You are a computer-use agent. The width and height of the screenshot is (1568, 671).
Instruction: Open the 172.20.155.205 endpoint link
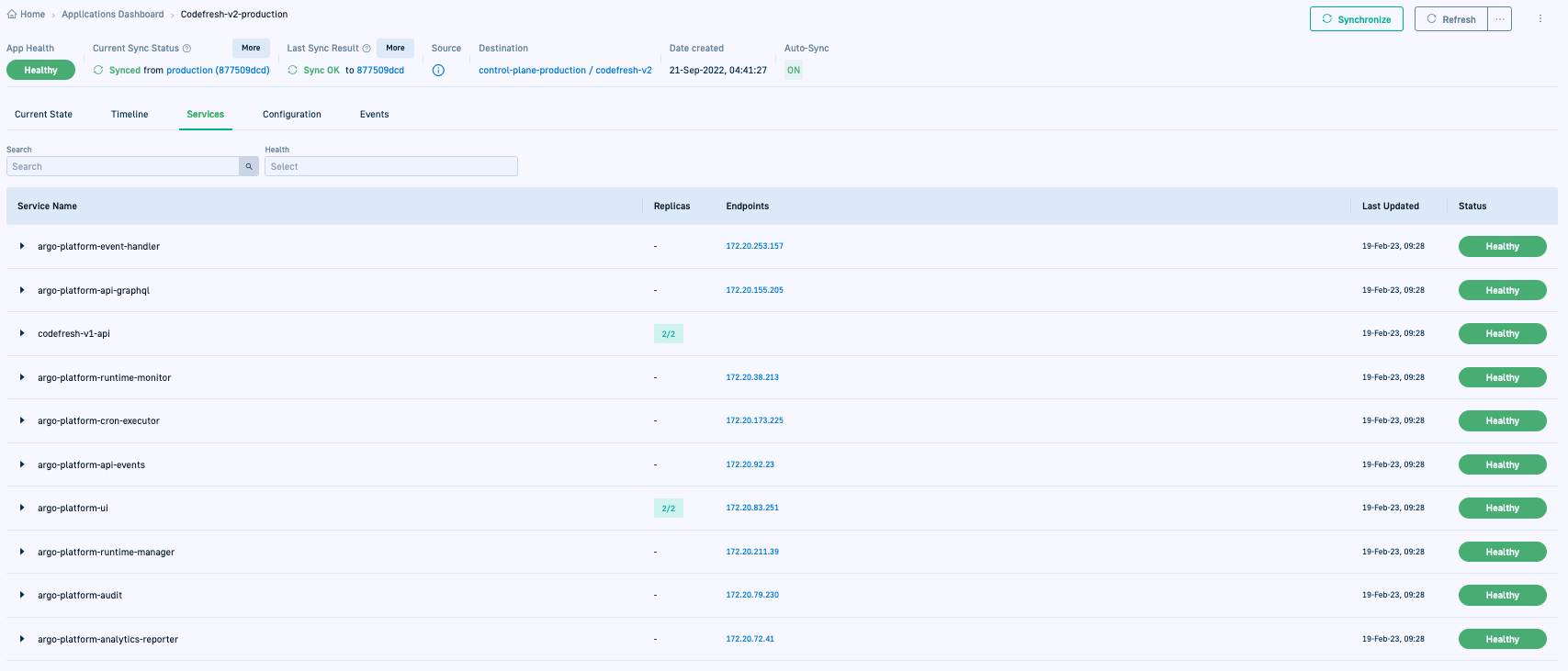point(754,290)
